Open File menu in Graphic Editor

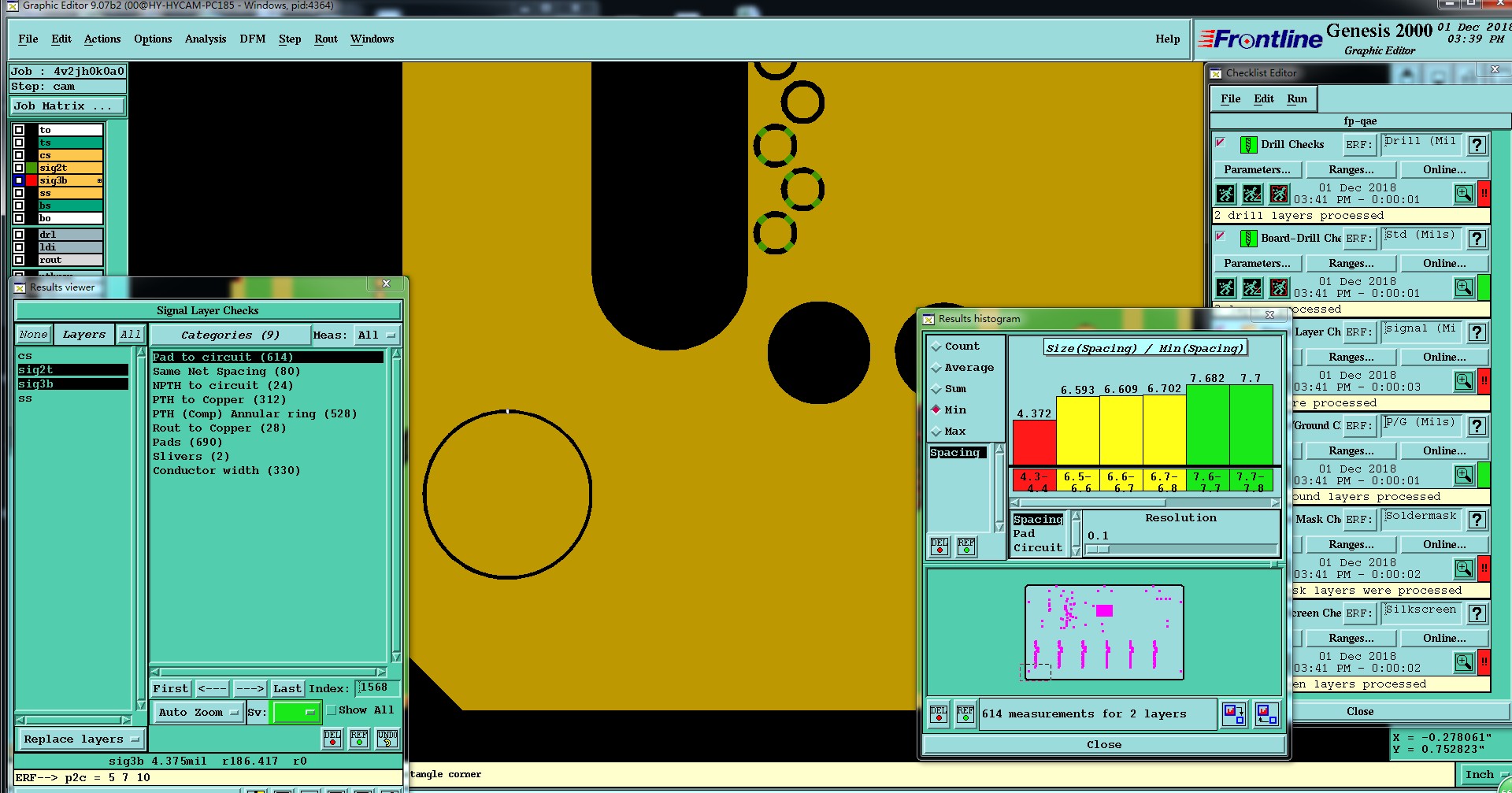point(28,39)
